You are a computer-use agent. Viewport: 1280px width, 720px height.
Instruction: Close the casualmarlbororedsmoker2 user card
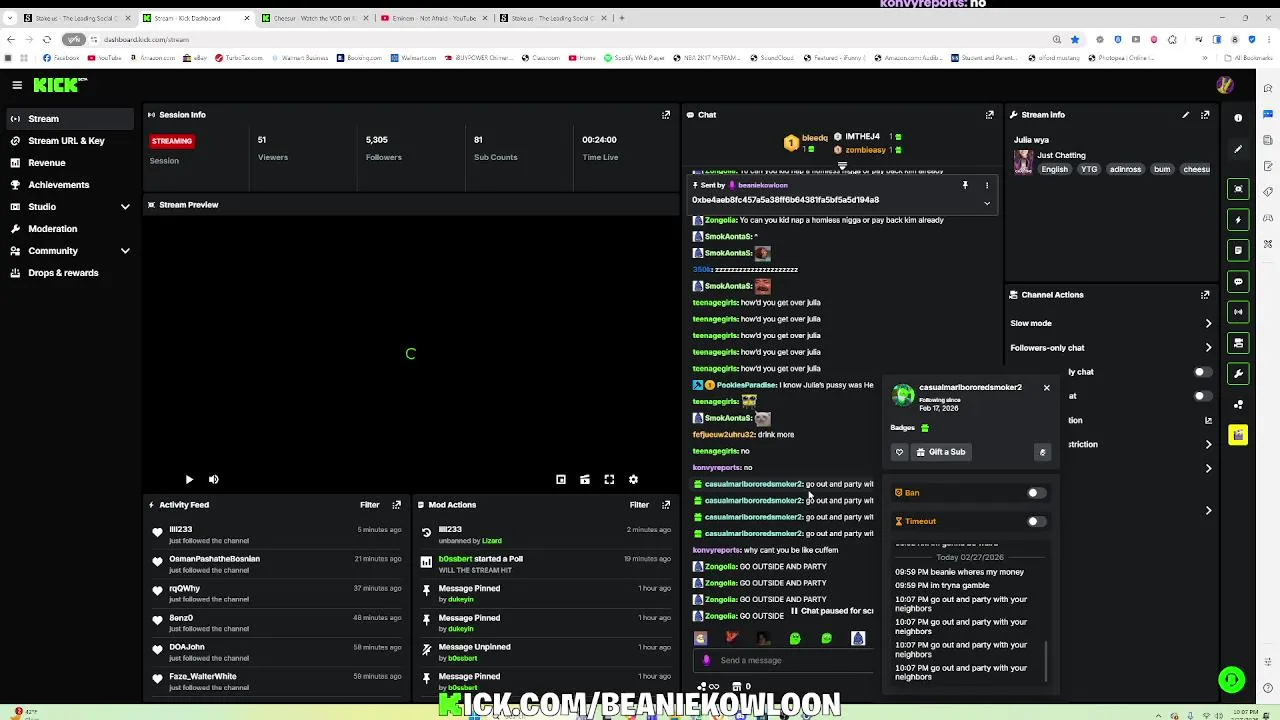pos(1047,388)
